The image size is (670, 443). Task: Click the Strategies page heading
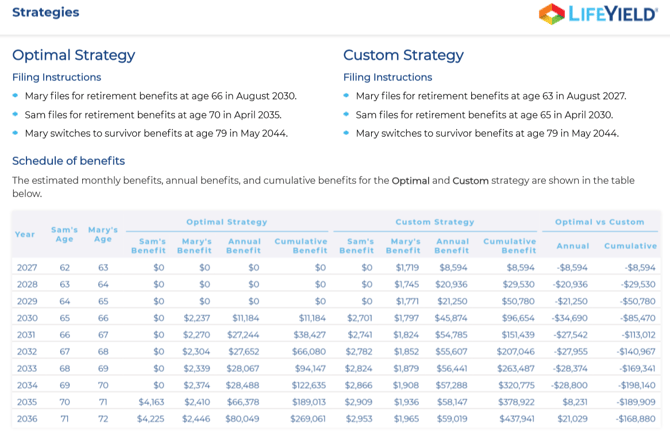[46, 13]
